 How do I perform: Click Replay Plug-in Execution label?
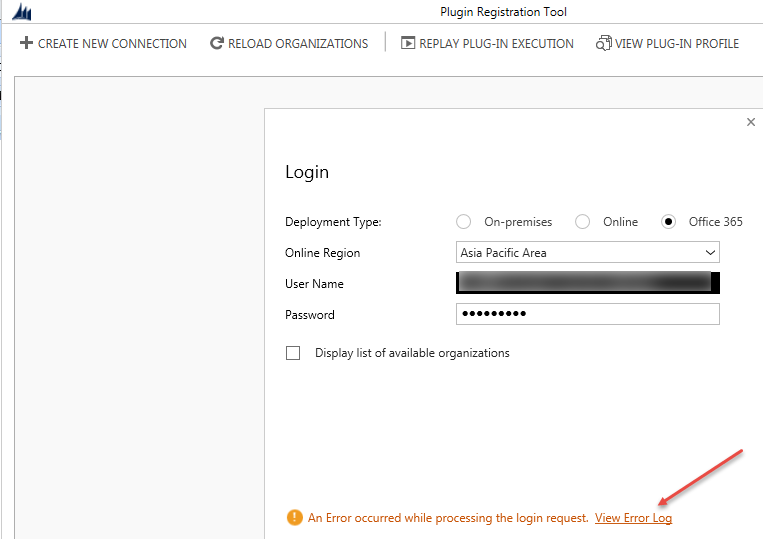(x=496, y=44)
